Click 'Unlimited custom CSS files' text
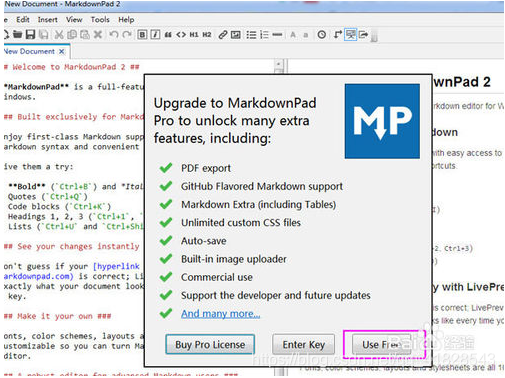The width and height of the screenshot is (505, 378). pyautogui.click(x=241, y=223)
